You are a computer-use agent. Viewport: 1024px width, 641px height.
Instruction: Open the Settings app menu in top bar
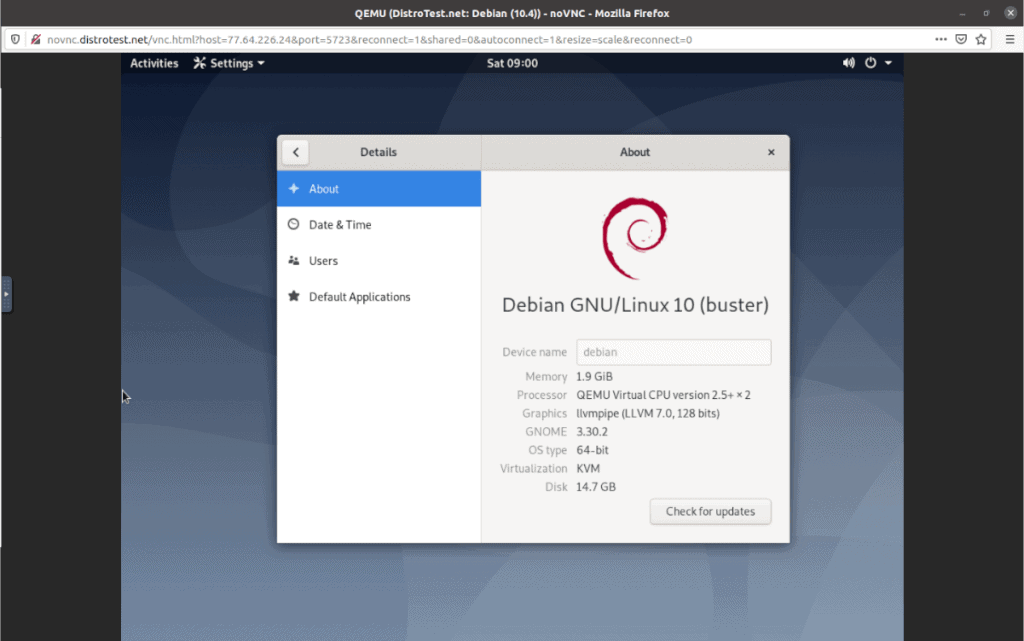[229, 63]
